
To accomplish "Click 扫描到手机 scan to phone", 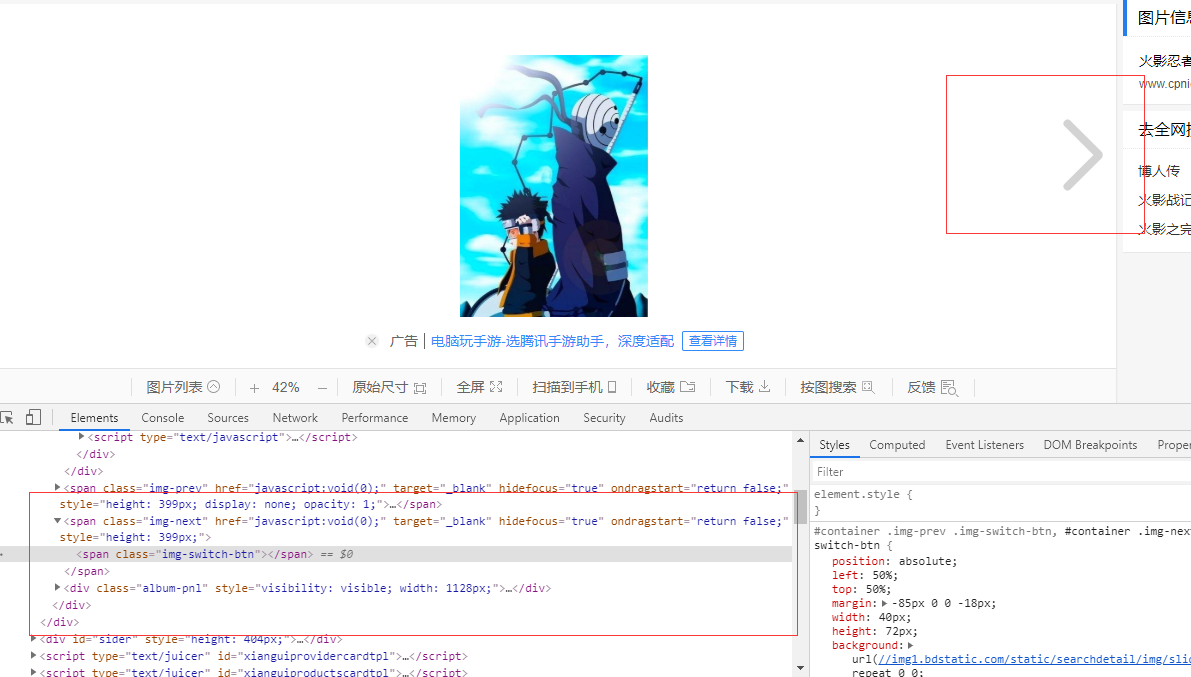I will tap(574, 388).
